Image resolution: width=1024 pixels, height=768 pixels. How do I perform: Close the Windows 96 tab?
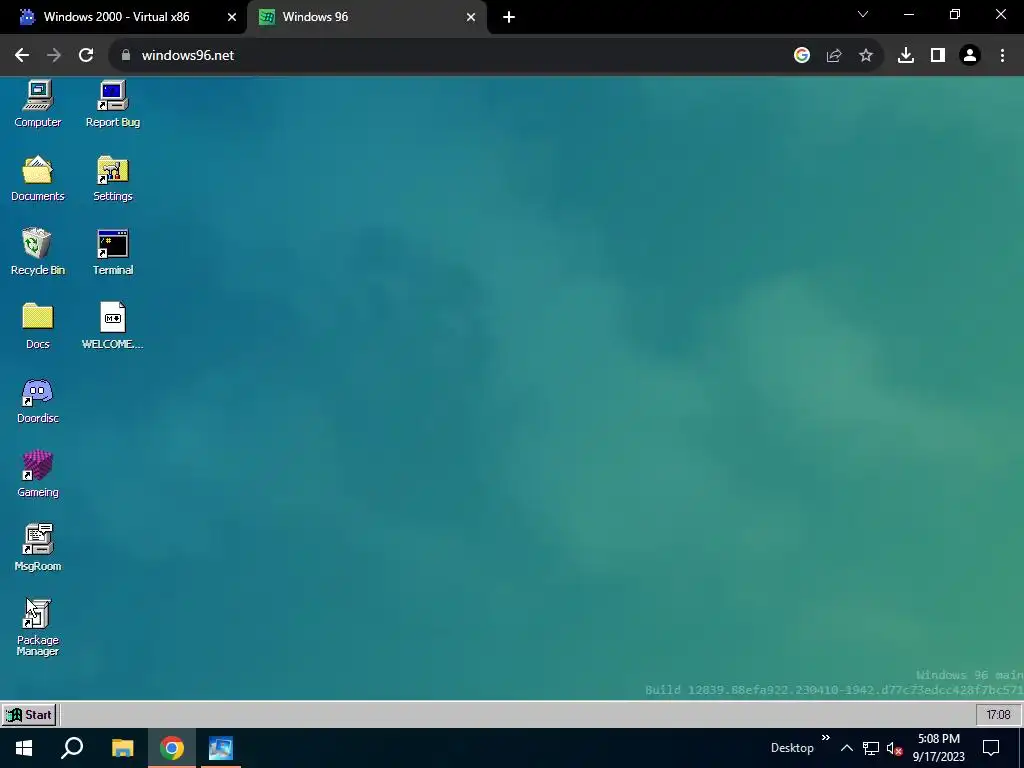click(471, 17)
